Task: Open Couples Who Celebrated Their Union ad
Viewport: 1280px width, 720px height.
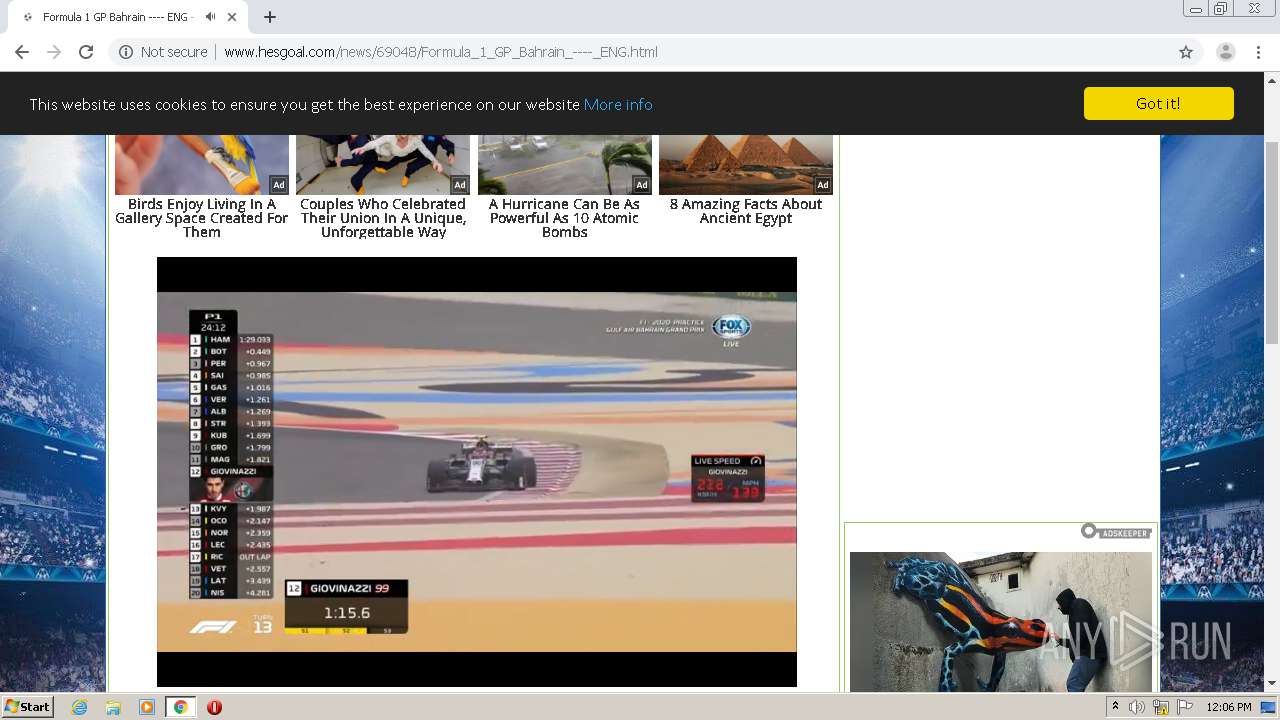Action: (x=383, y=218)
